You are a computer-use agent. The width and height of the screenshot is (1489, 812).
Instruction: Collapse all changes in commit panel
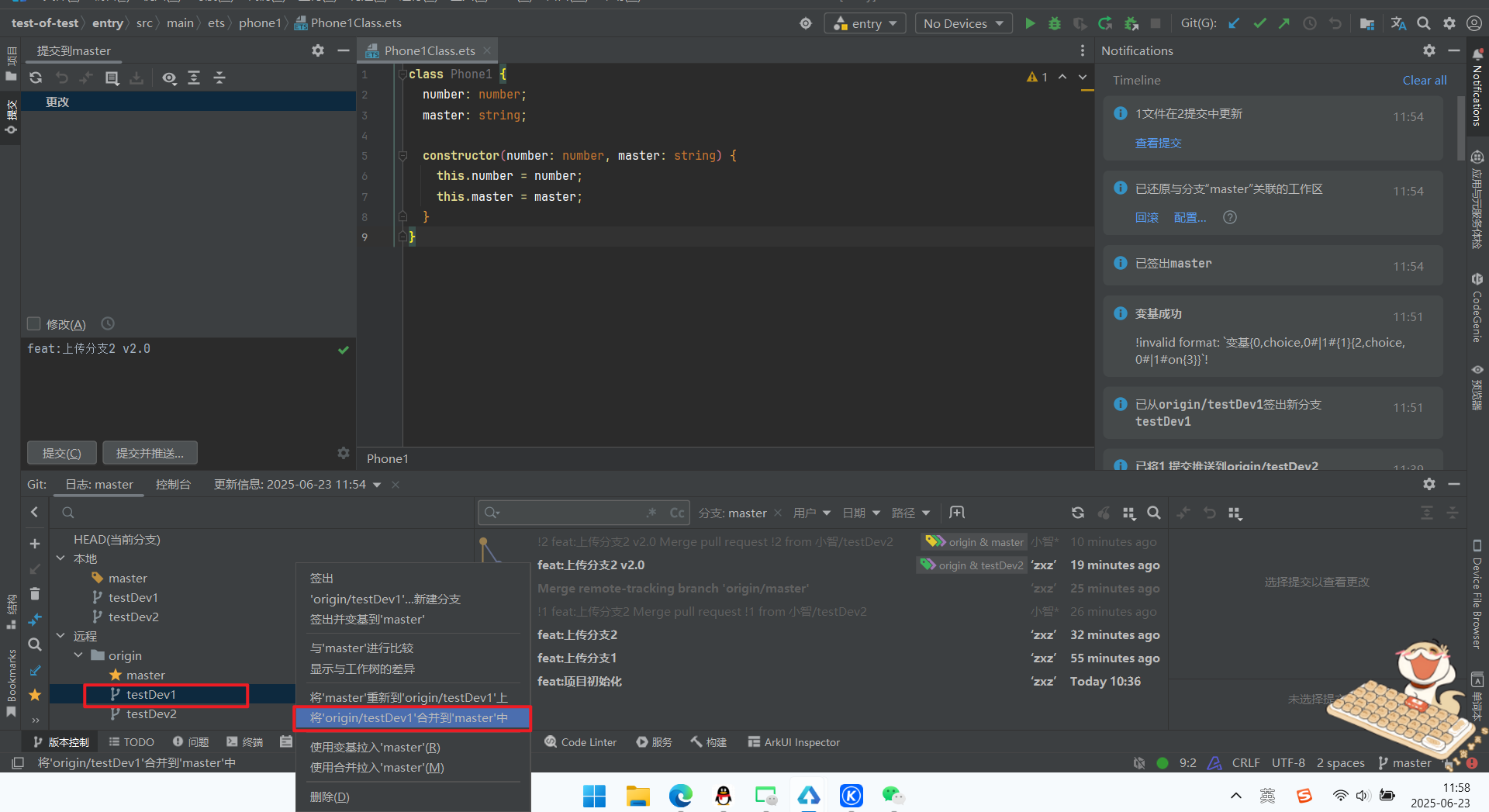[x=219, y=78]
